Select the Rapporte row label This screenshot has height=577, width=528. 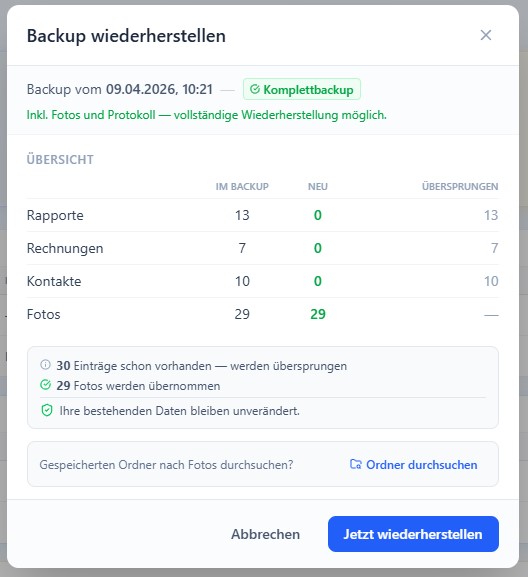coord(55,215)
